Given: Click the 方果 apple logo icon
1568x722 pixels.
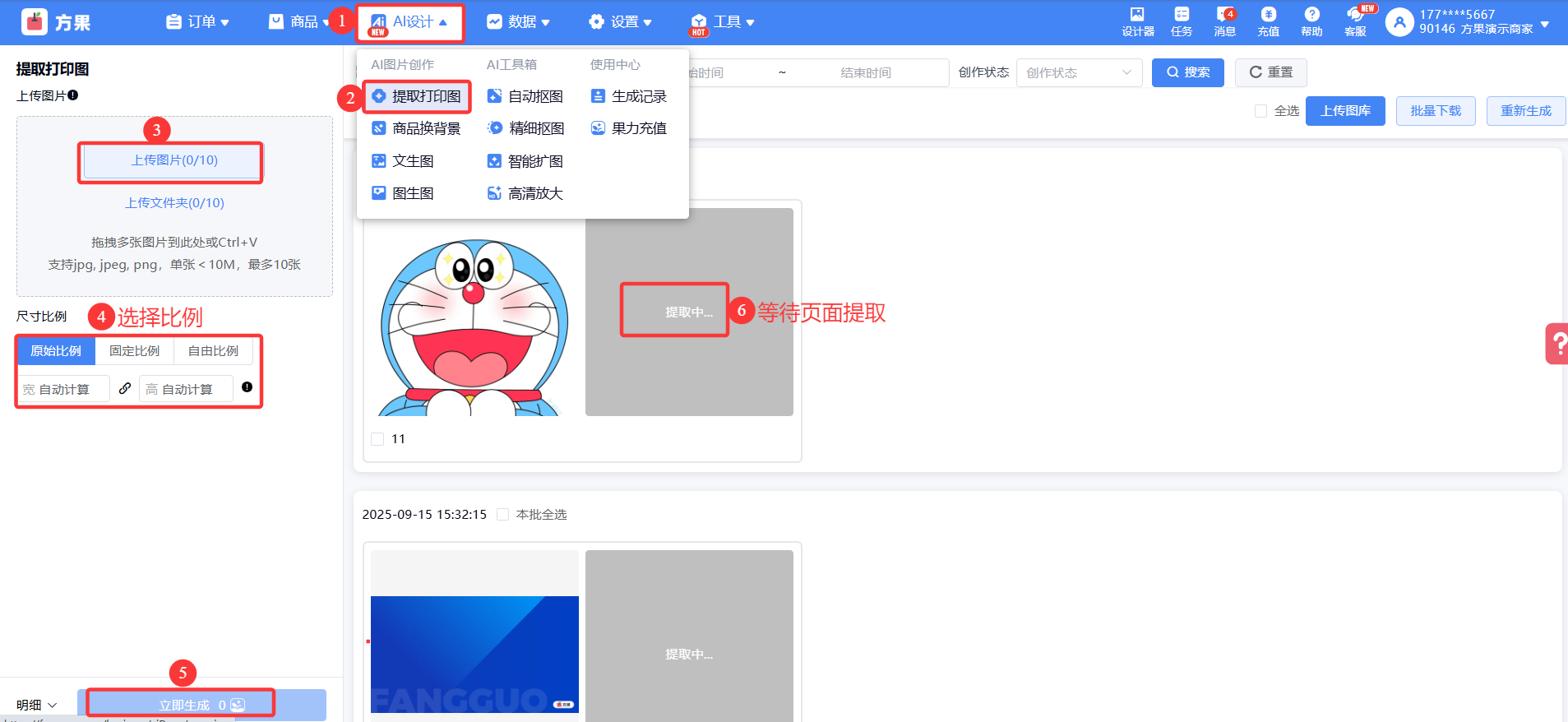Looking at the screenshot, I should point(35,22).
